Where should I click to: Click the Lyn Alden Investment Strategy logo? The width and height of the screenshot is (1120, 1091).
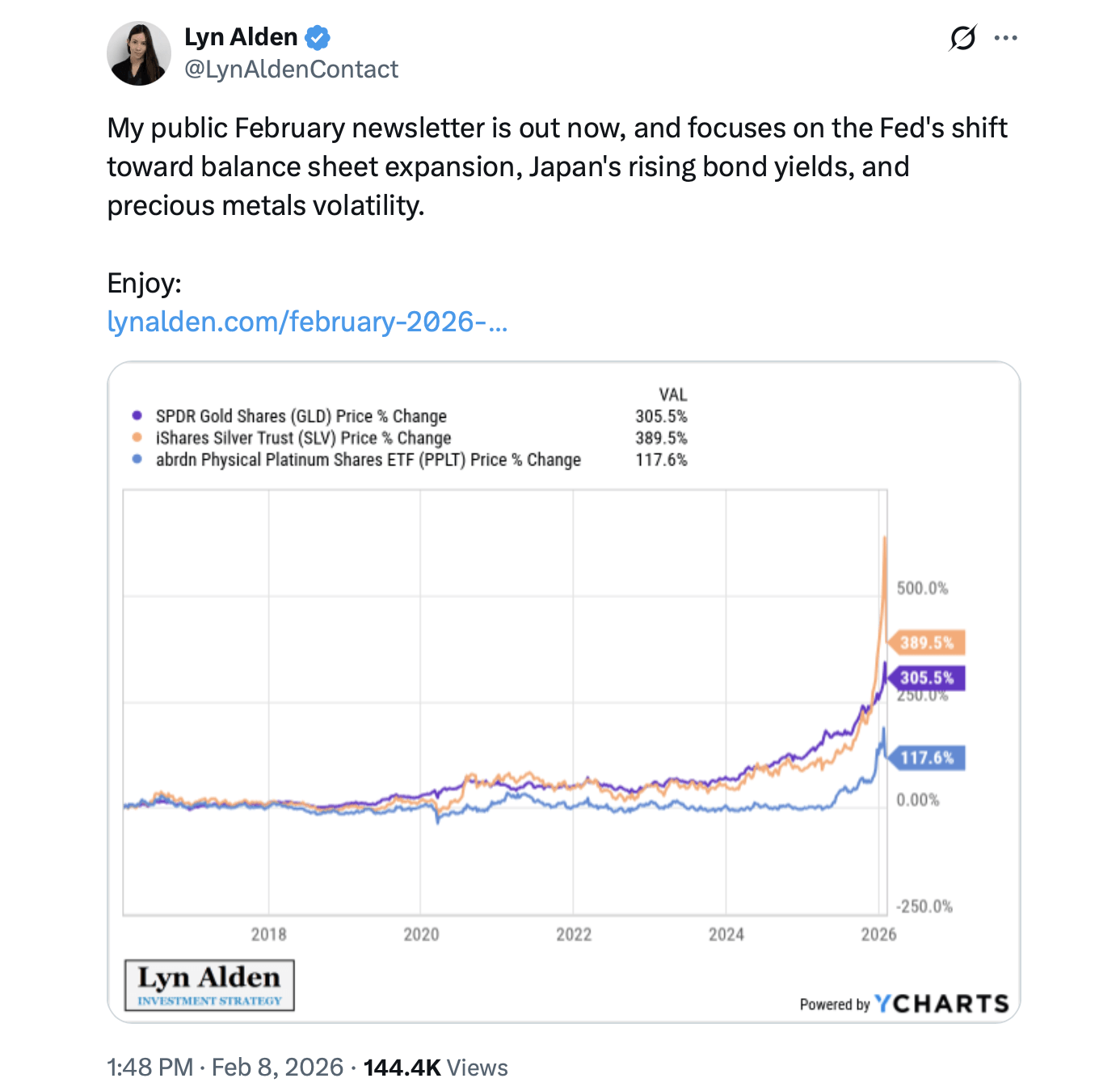[x=209, y=985]
